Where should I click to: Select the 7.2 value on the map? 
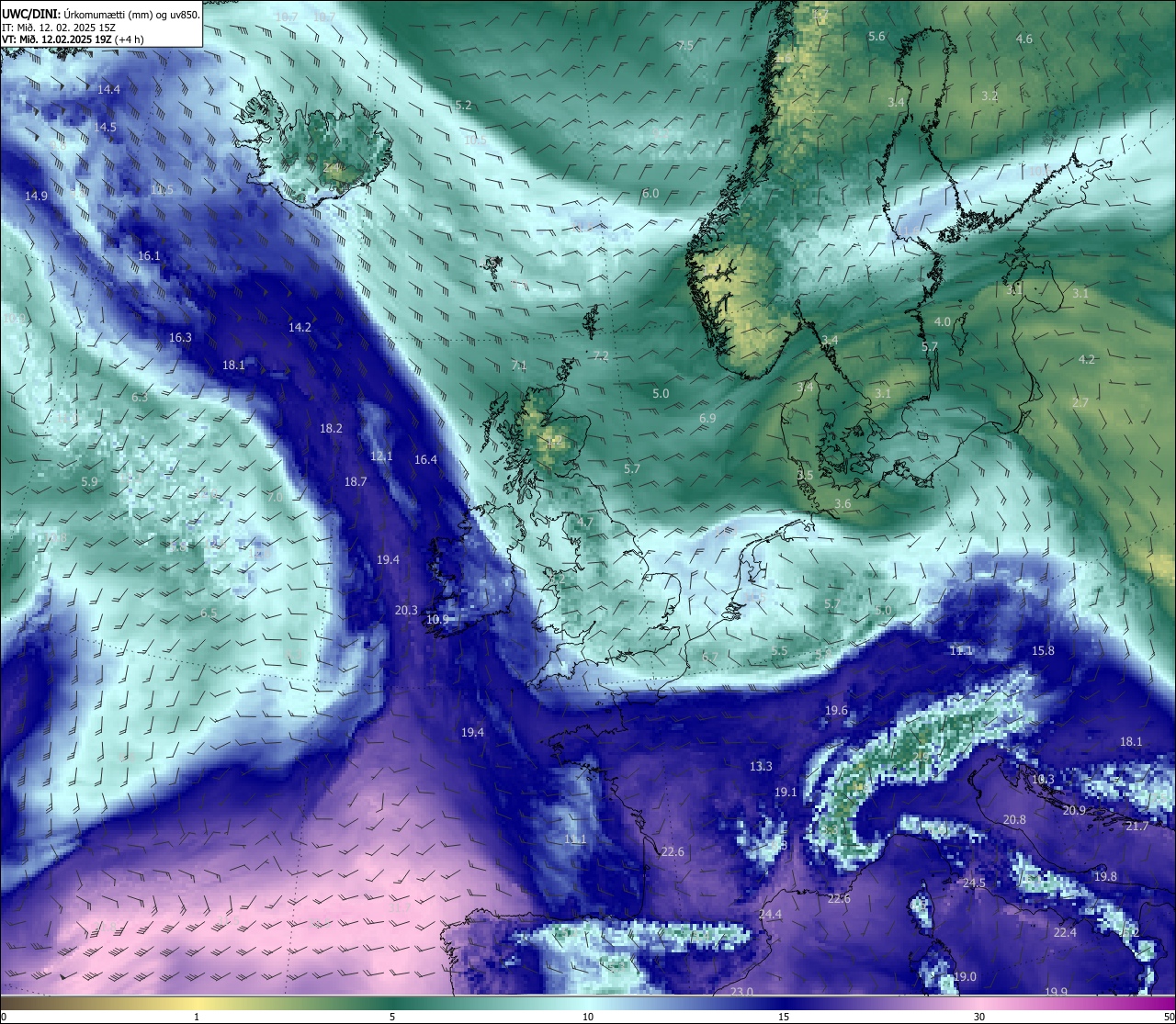(601, 355)
